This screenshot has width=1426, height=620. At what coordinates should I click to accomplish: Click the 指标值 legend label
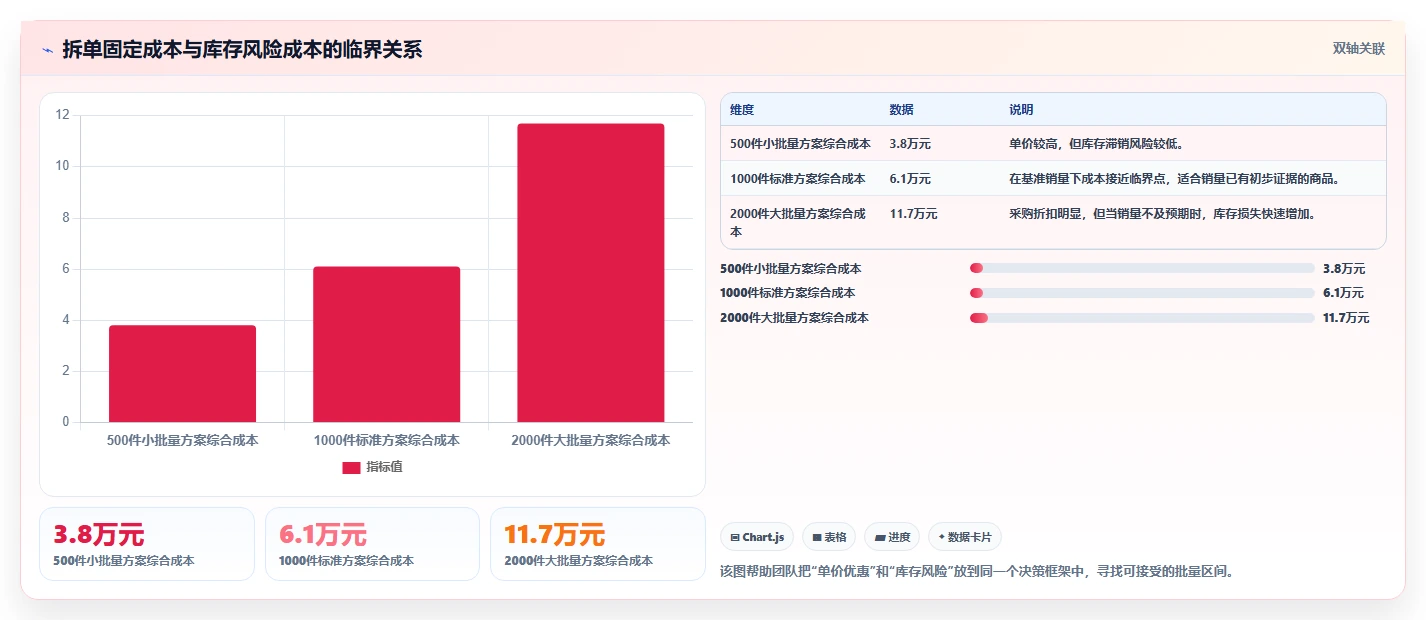pos(384,467)
